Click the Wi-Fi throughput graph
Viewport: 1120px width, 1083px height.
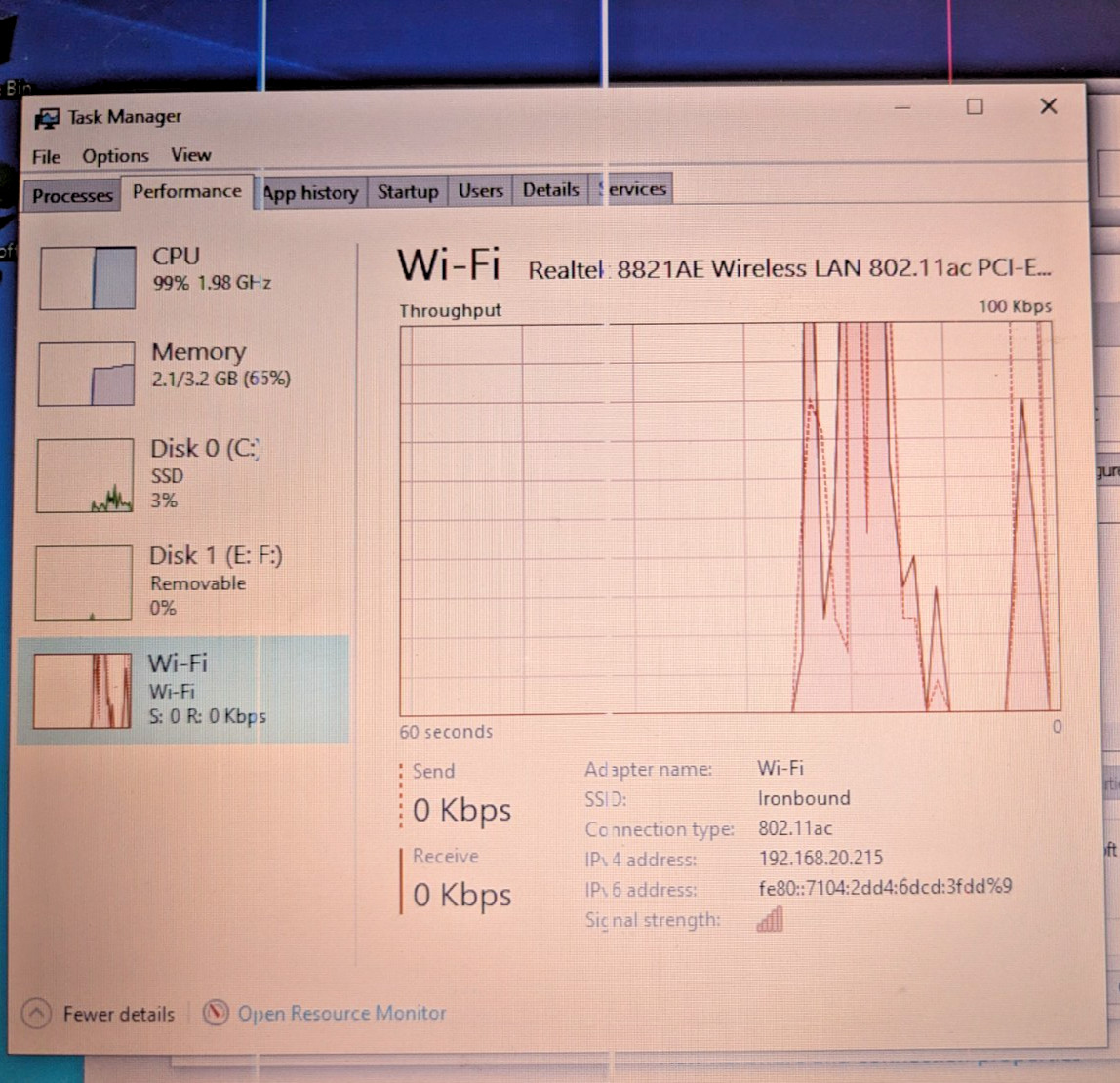(x=730, y=518)
